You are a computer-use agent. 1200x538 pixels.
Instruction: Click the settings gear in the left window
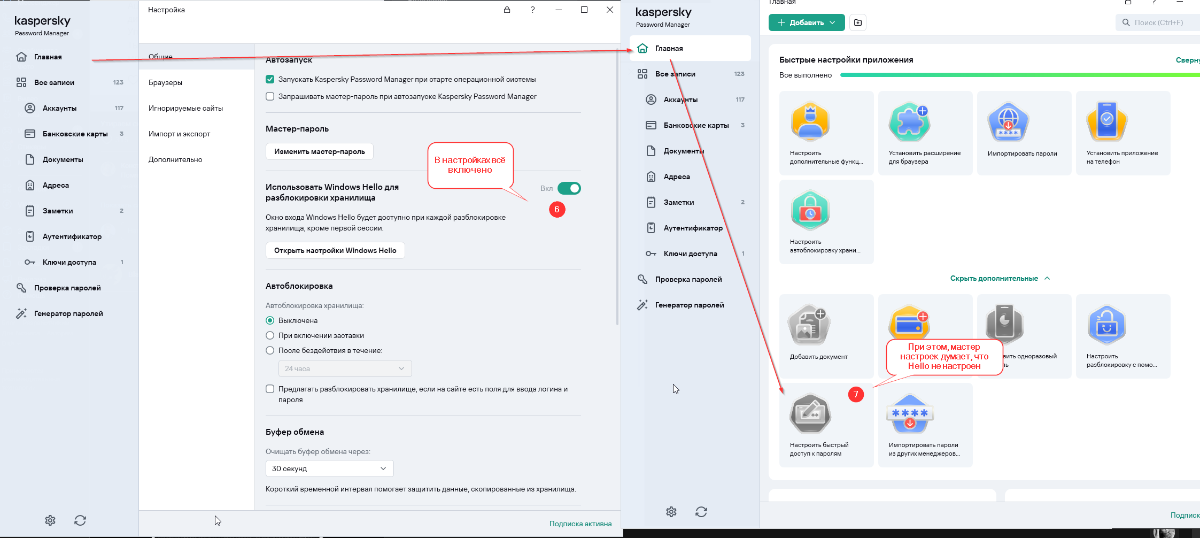tap(50, 520)
